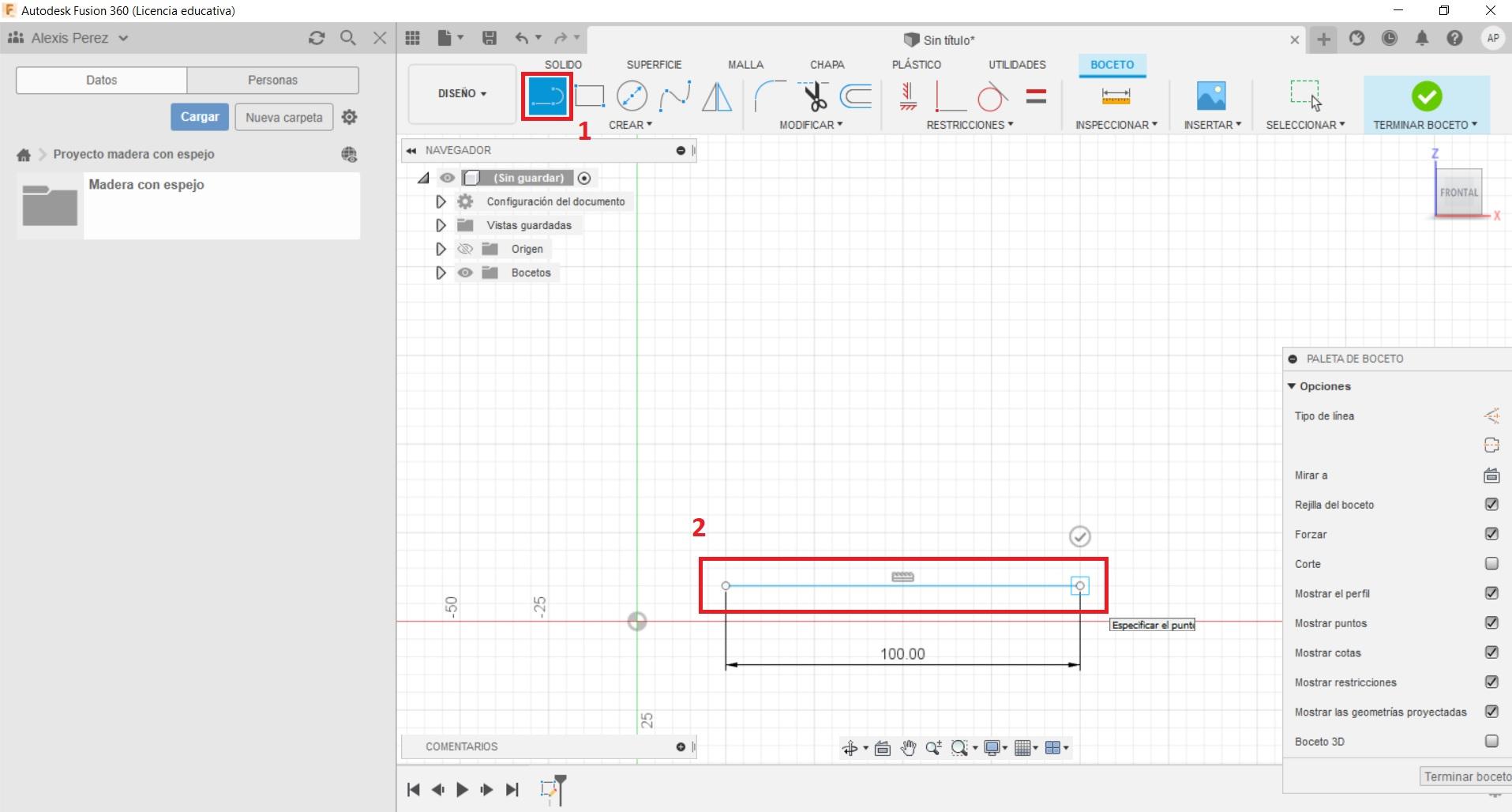1512x812 pixels.
Task: Select the Fillet modify tool
Action: (x=770, y=96)
